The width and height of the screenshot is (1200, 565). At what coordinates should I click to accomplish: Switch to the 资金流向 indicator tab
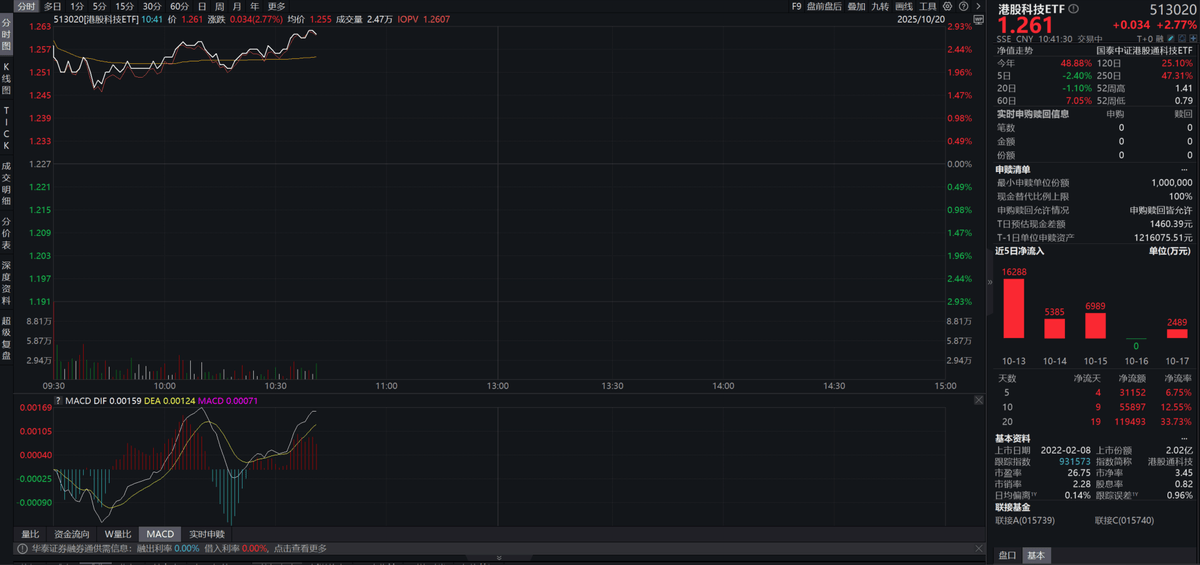pyautogui.click(x=71, y=534)
